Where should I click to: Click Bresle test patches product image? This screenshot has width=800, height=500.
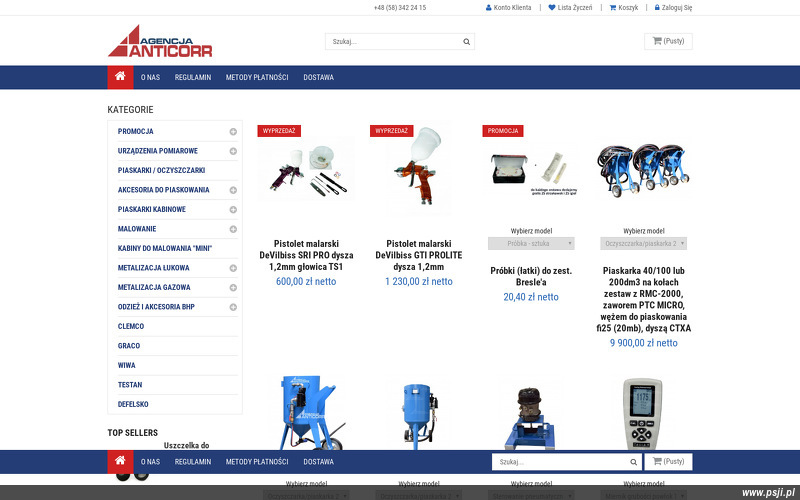pyautogui.click(x=531, y=173)
